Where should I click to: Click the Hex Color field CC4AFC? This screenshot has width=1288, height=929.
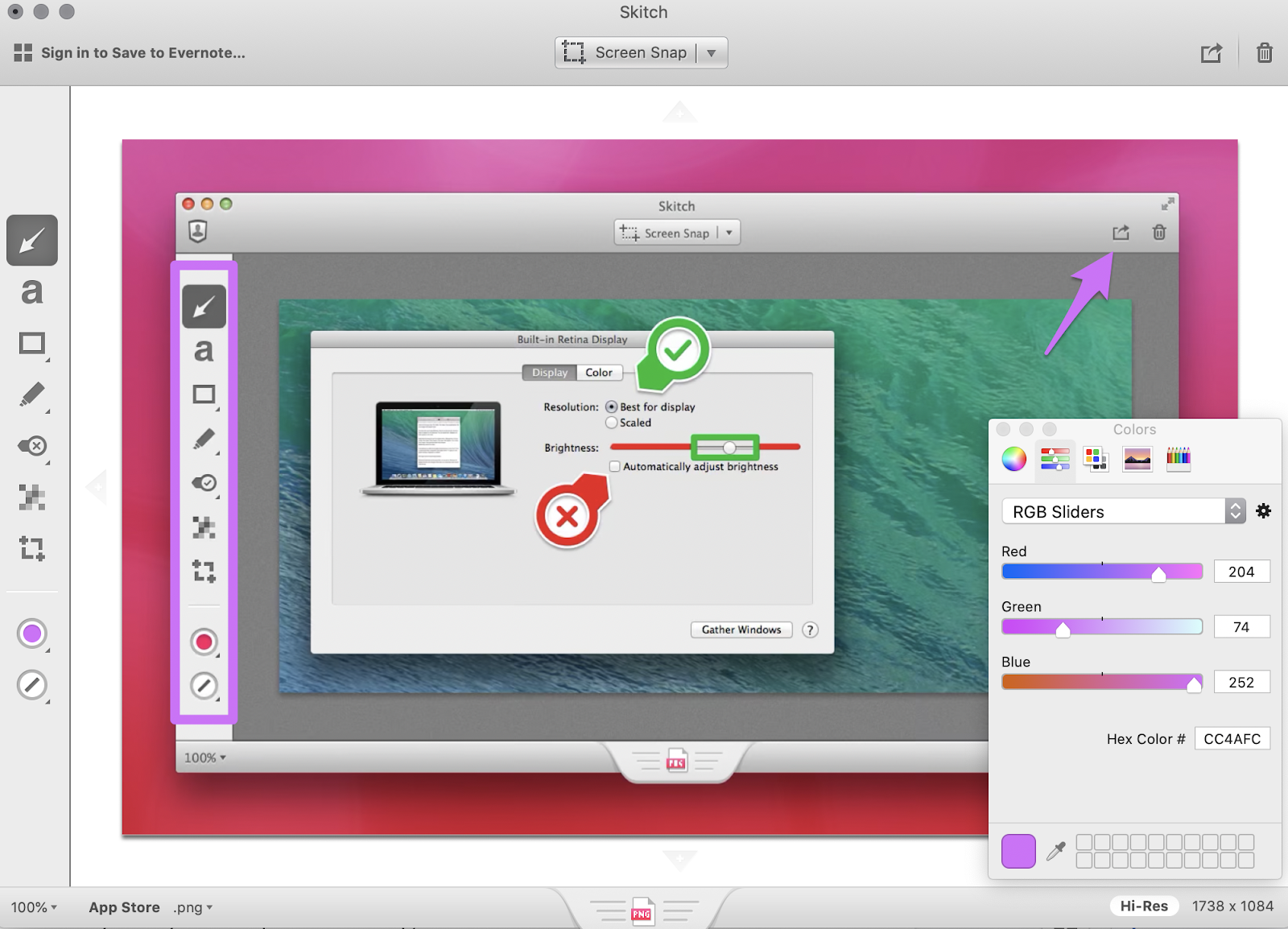click(1232, 739)
